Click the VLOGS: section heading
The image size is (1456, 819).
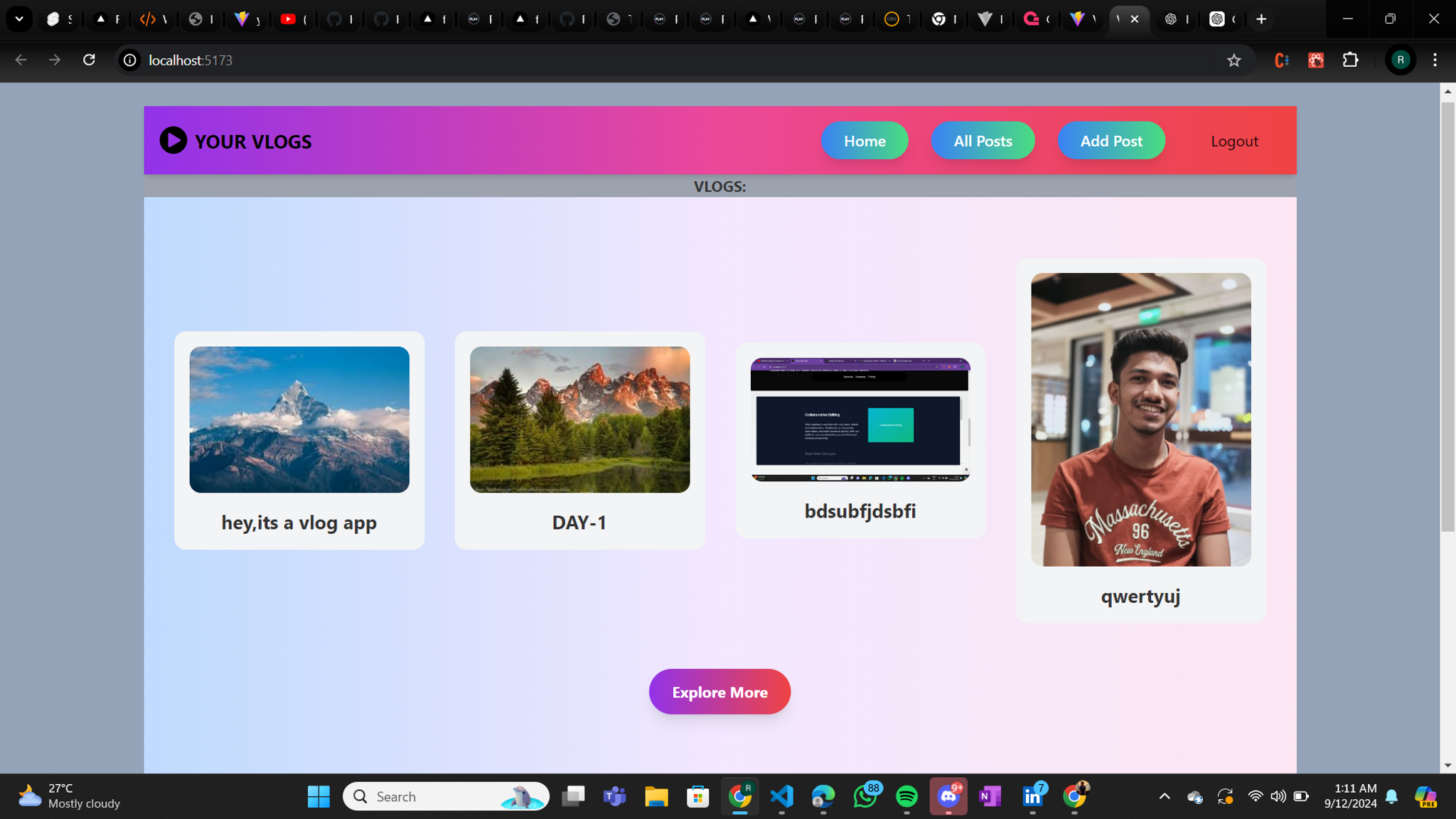pyautogui.click(x=720, y=186)
